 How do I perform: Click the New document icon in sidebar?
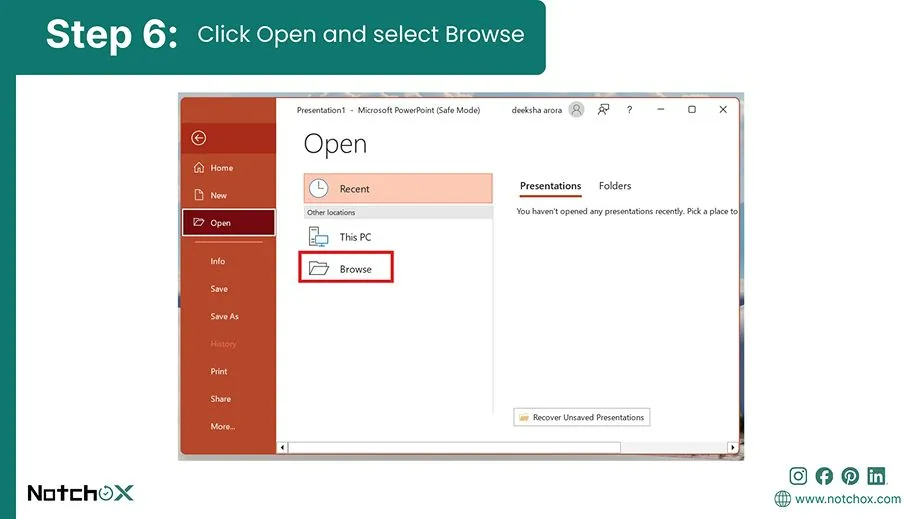tap(199, 195)
